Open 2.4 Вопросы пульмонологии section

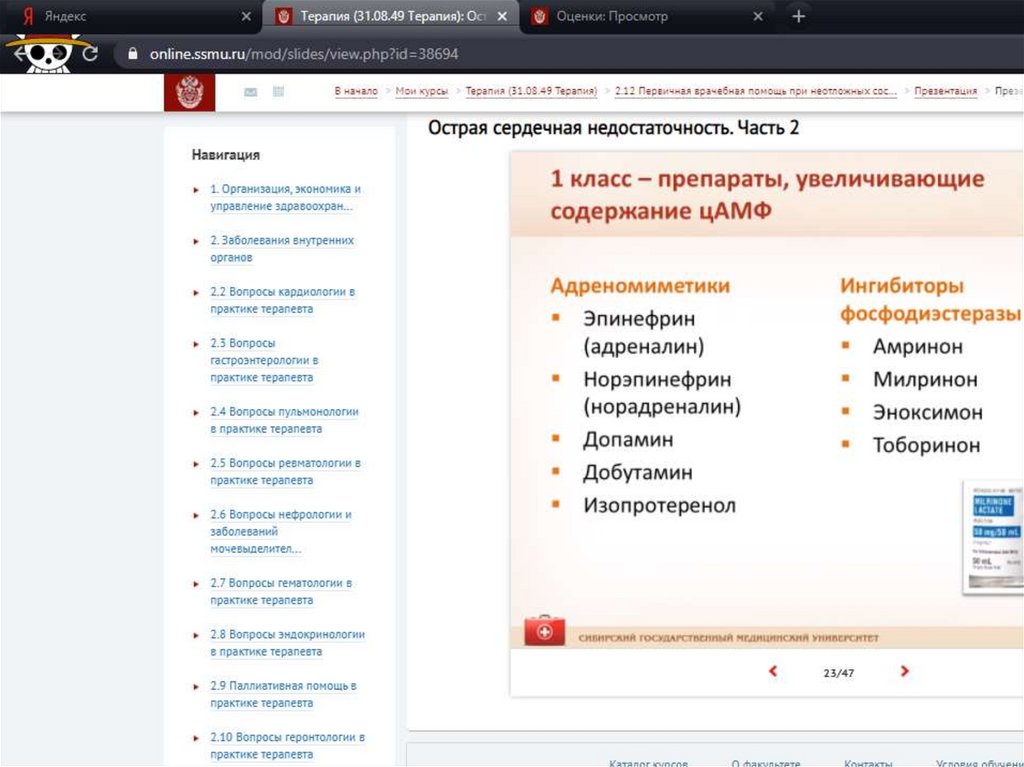(284, 420)
